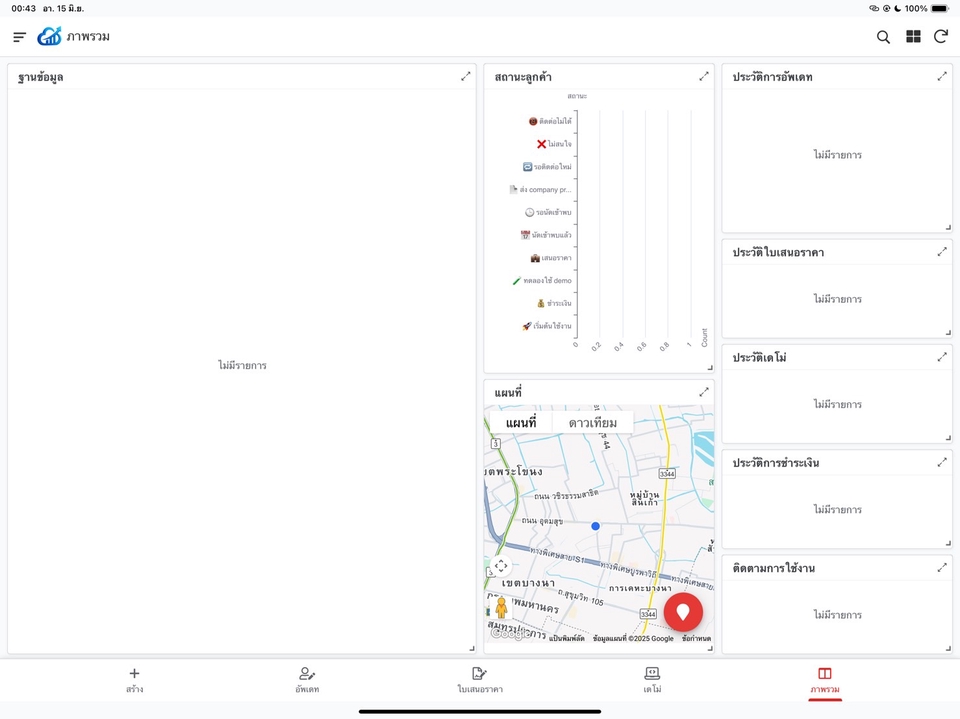Open the grid layout icon

coord(913,37)
